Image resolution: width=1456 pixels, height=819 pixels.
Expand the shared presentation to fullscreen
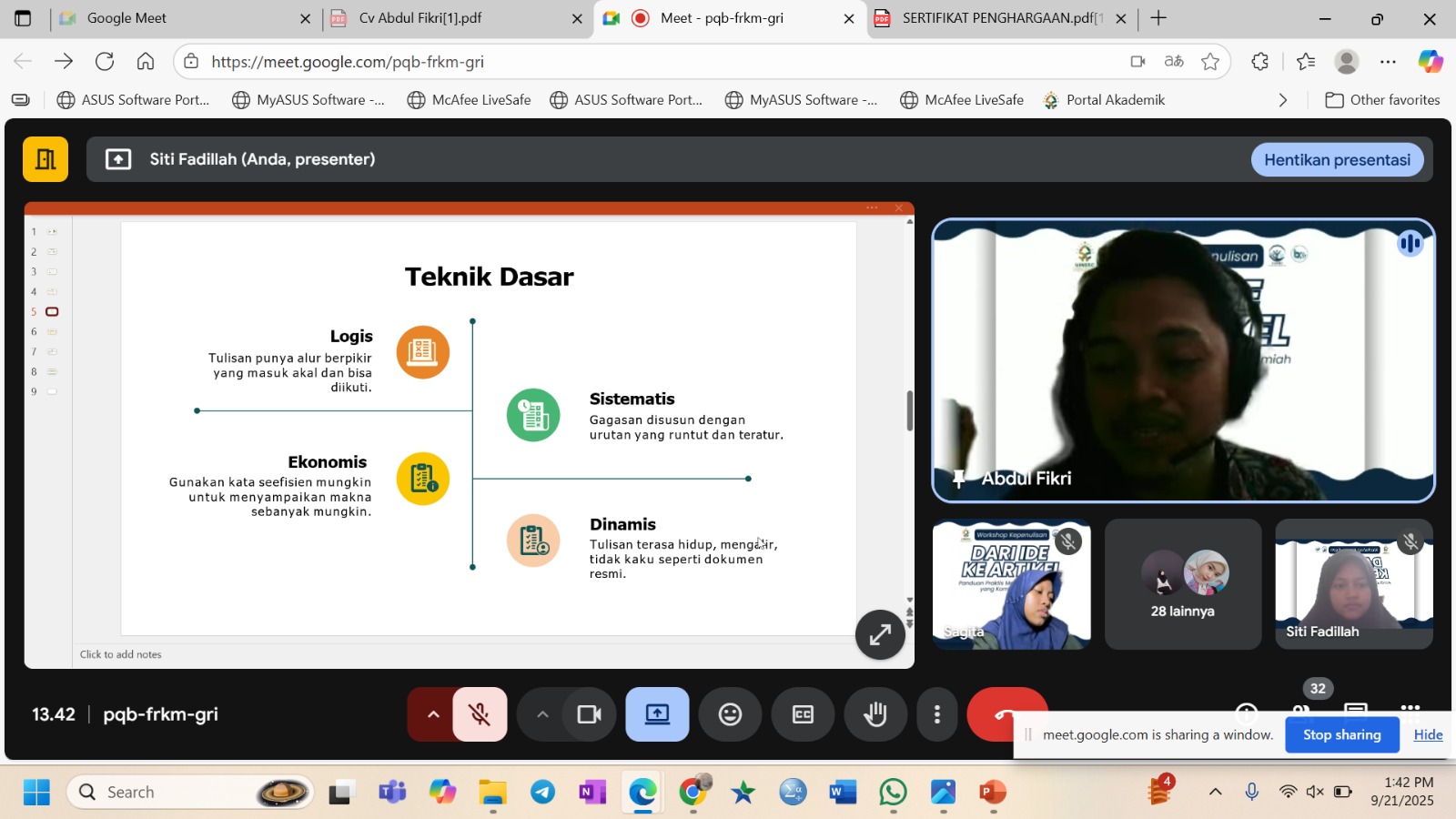(x=880, y=634)
